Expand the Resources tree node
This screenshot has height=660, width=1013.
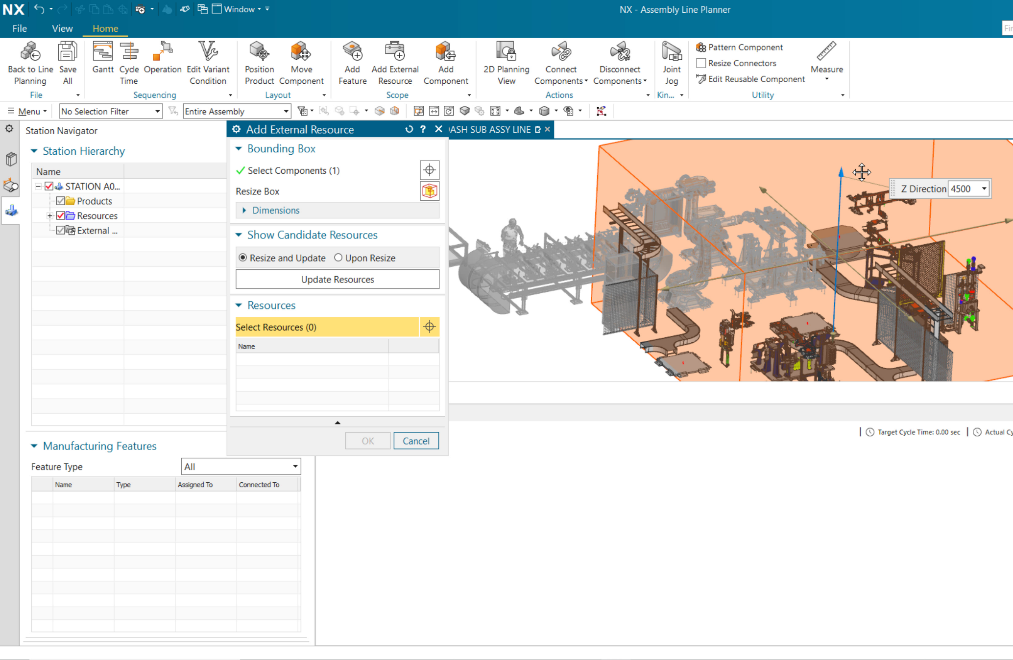click(x=50, y=216)
